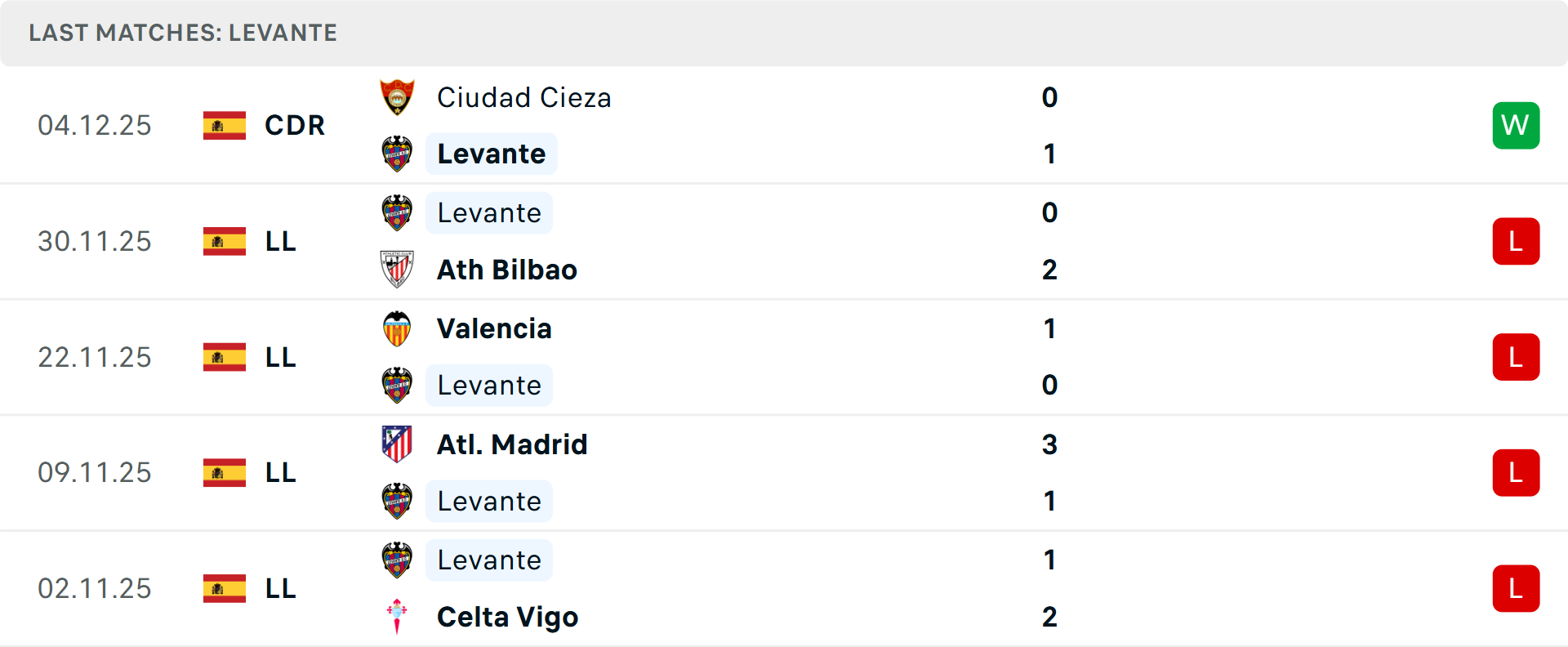This screenshot has width=1568, height=647.
Task: Click the Athletic Bilbao club crest
Action: 397,270
